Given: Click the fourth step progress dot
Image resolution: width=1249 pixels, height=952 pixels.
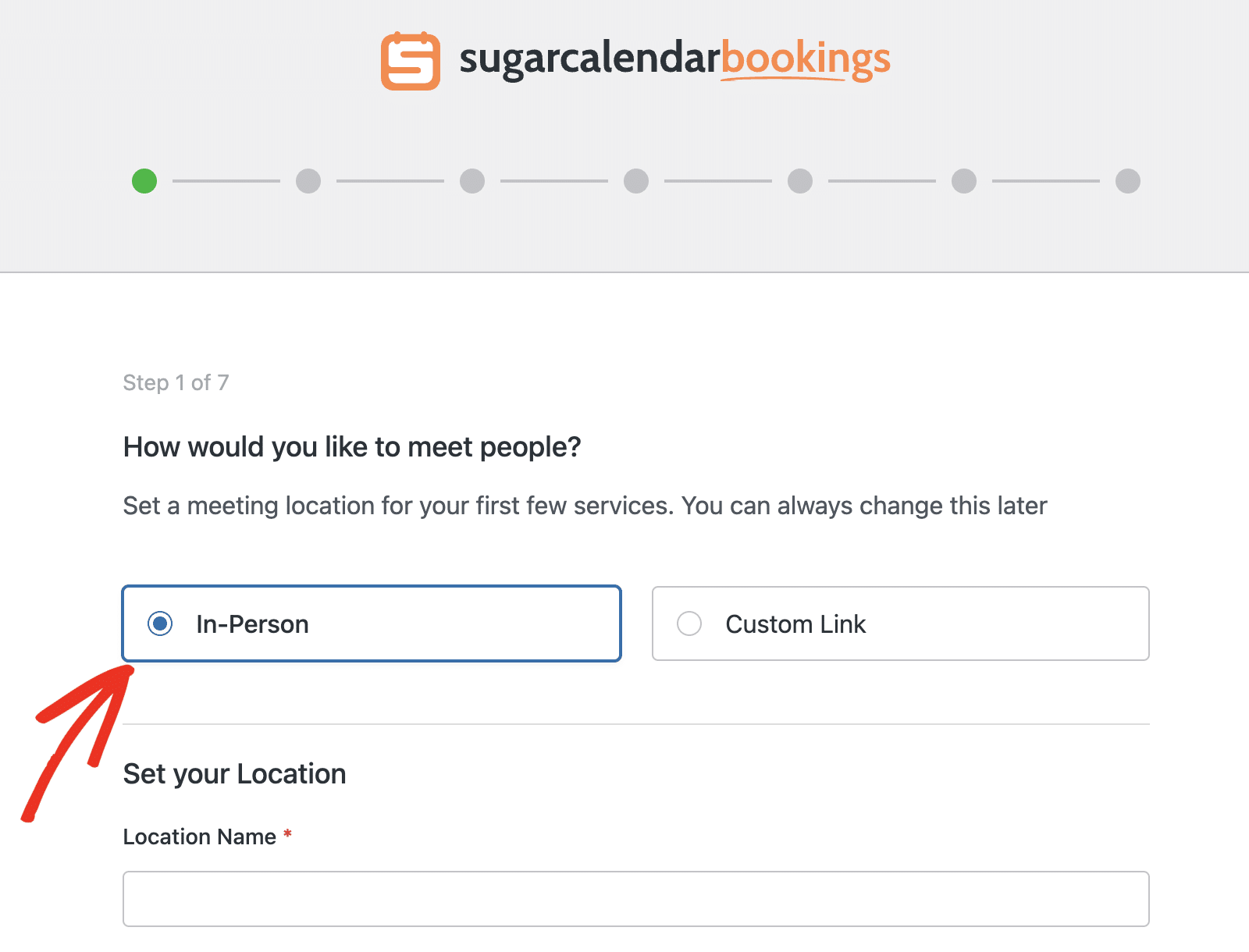Looking at the screenshot, I should click(636, 181).
